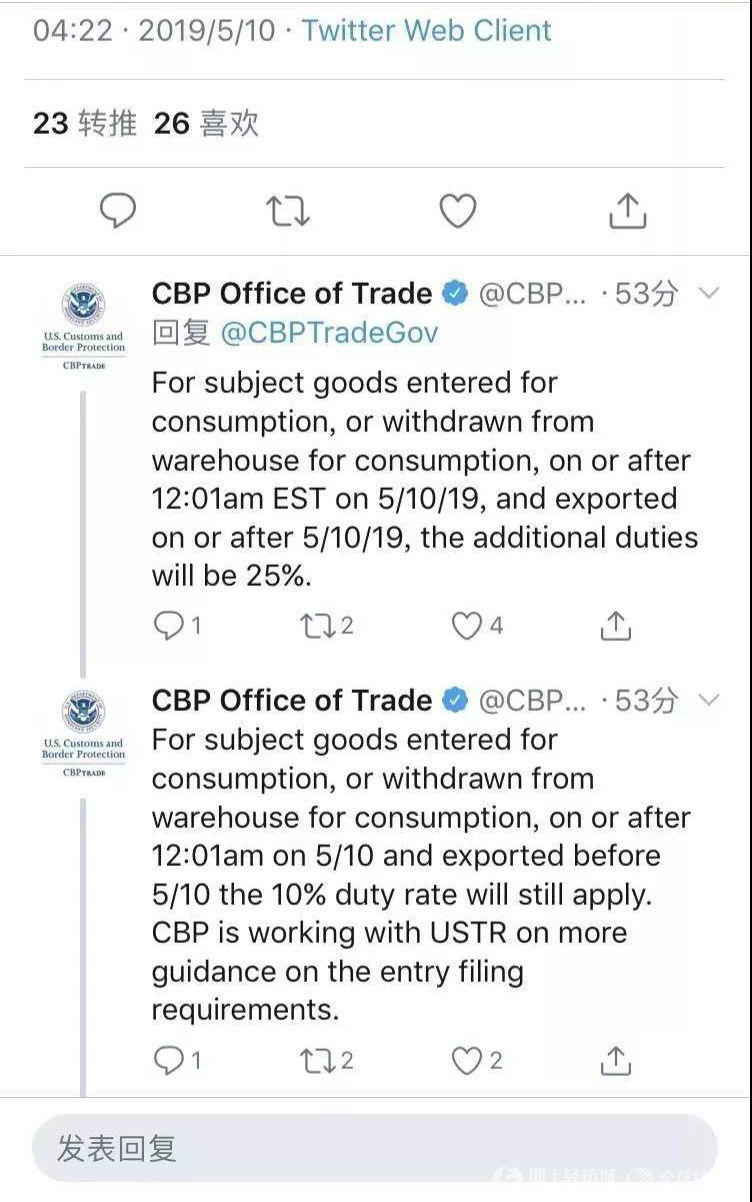Open first CBP Office of Trade avatar

click(84, 326)
